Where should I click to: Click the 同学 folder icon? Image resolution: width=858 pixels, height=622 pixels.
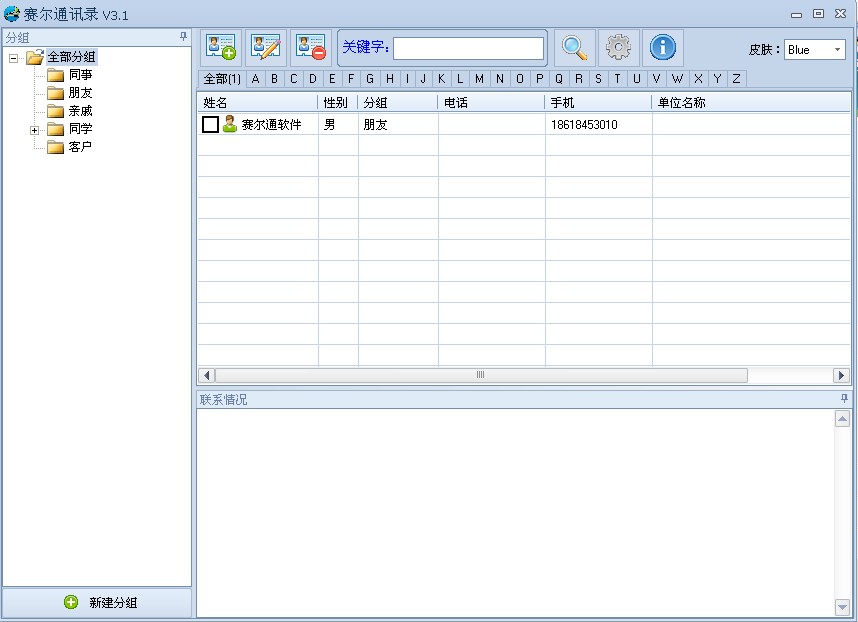[55, 129]
